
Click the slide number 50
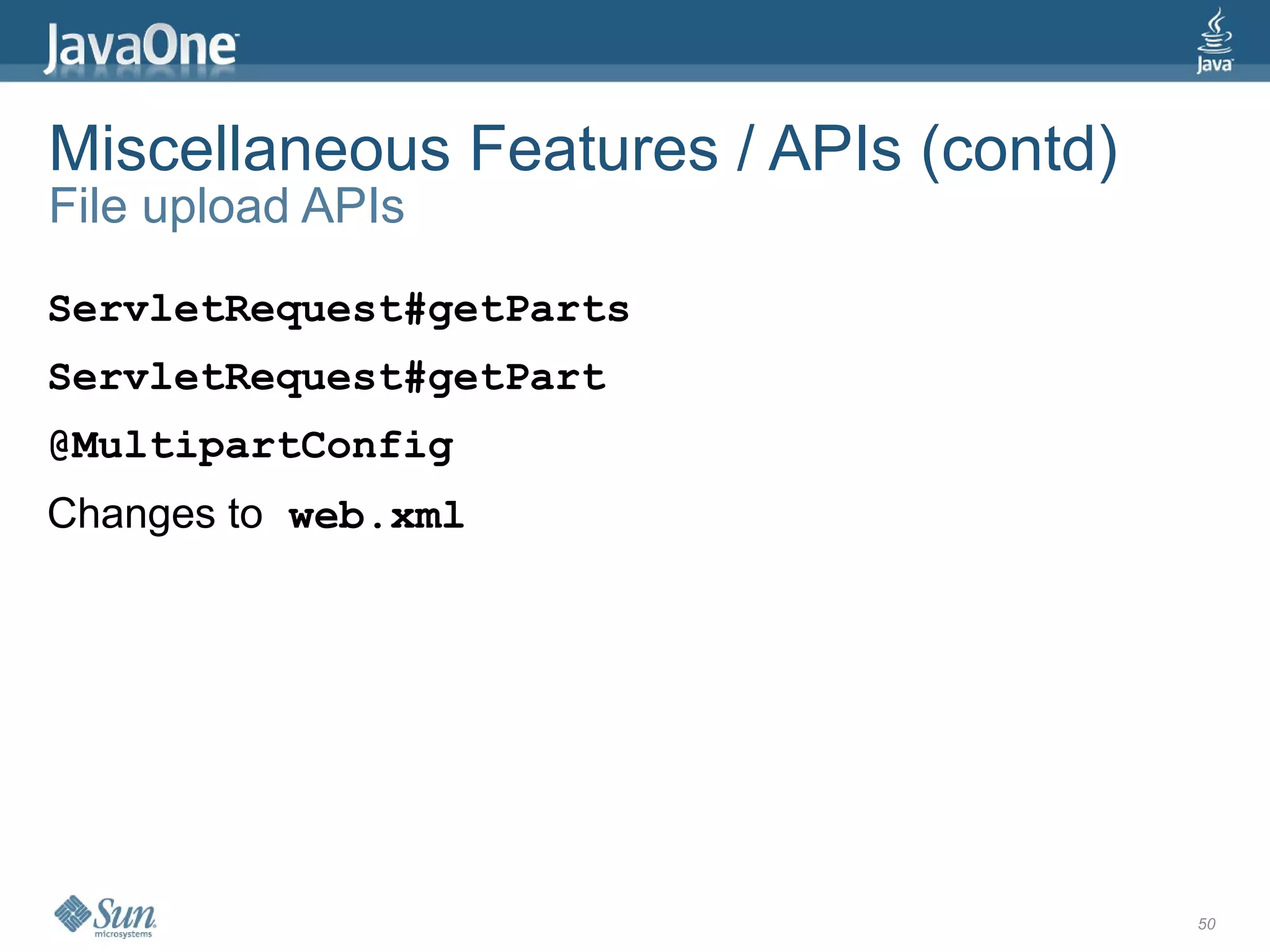point(1206,923)
